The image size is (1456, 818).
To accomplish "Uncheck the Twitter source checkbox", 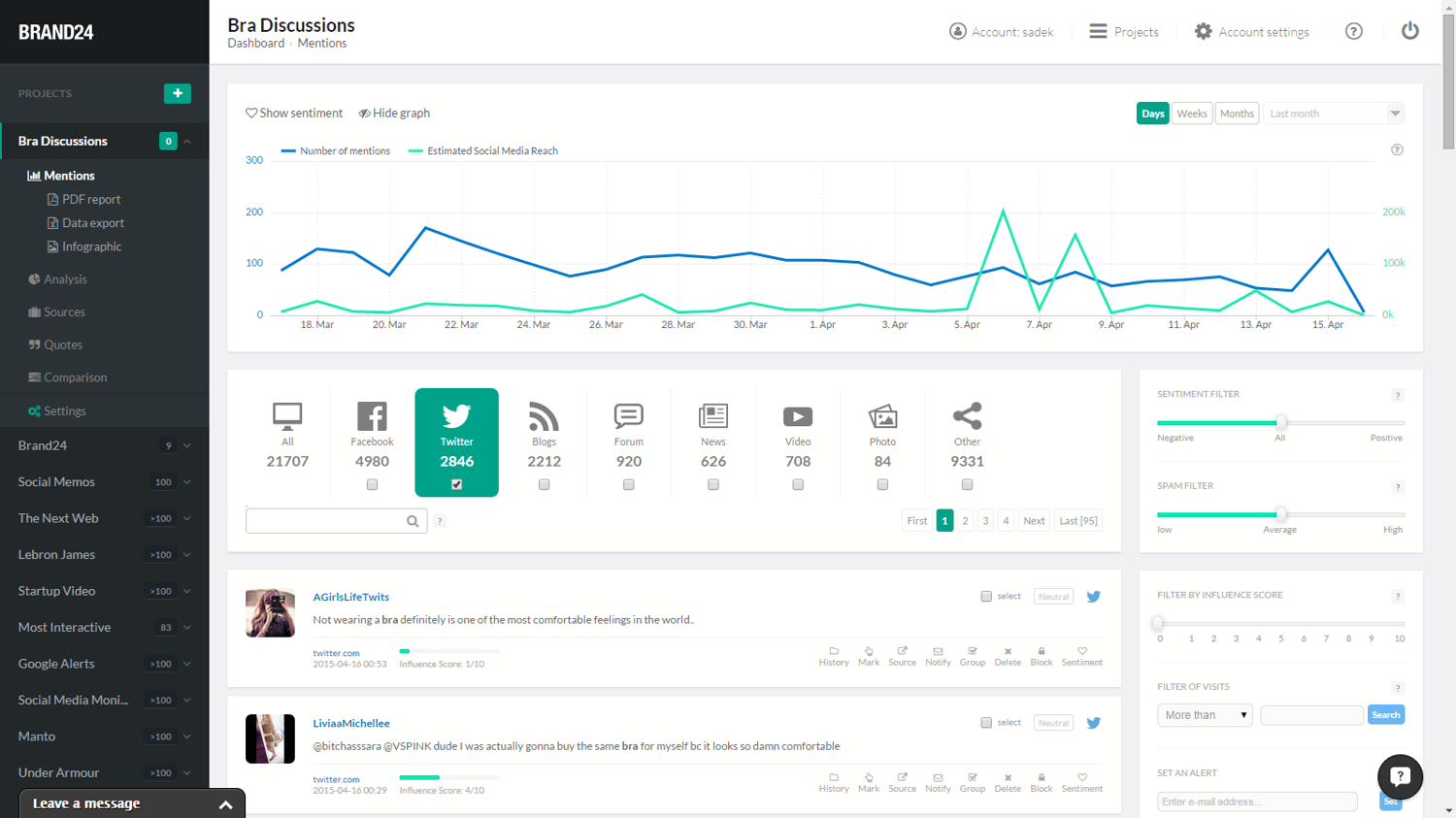I will click(456, 484).
